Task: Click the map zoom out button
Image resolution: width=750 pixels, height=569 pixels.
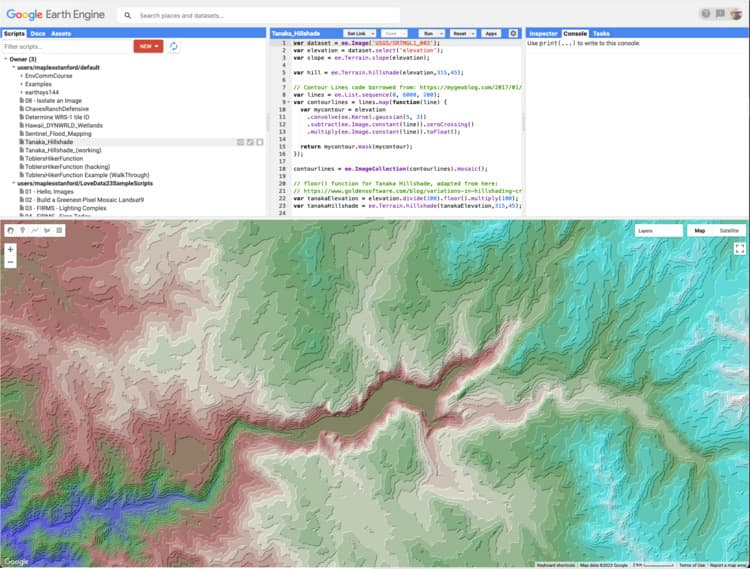Action: [11, 262]
